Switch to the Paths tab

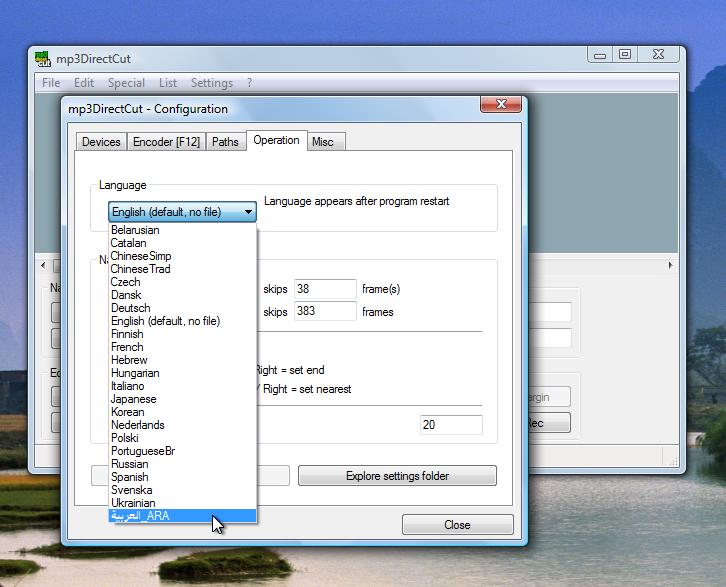click(x=226, y=142)
